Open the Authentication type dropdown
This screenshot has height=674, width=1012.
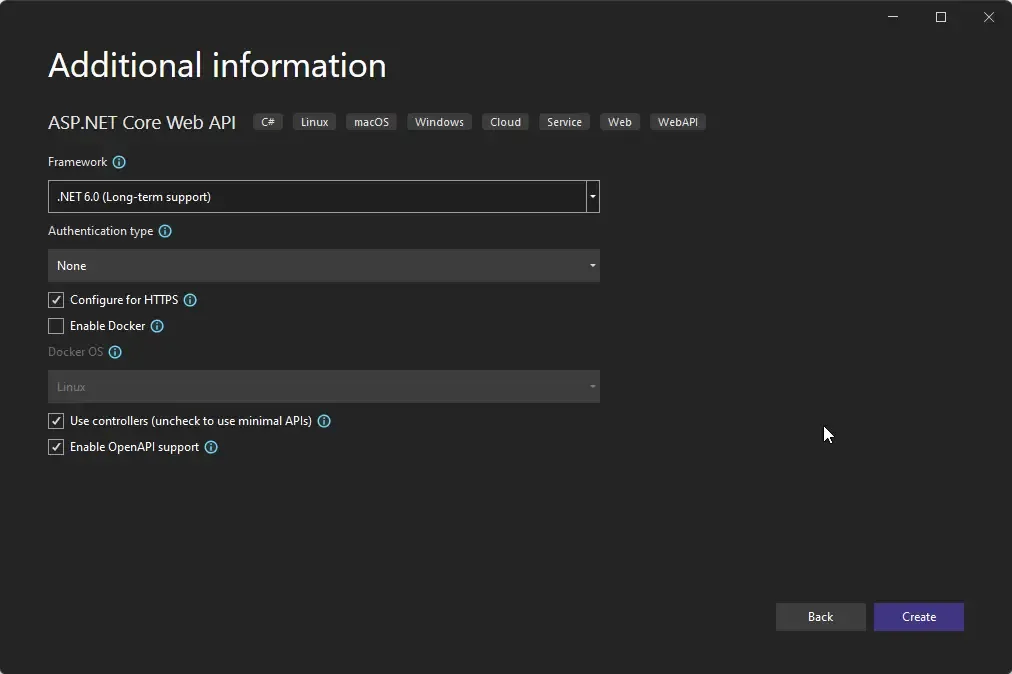[323, 266]
